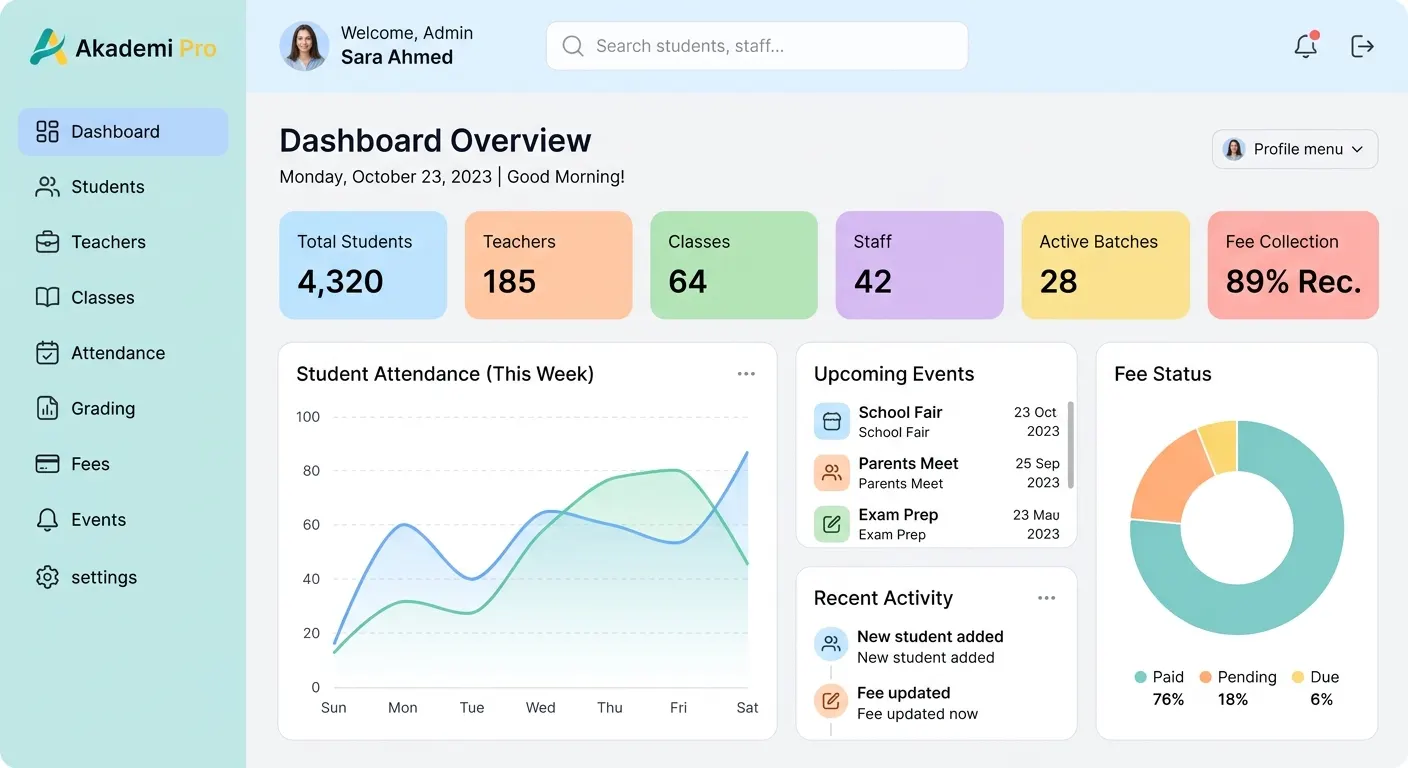
Task: Open Recent Activity options menu
Action: [1046, 598]
